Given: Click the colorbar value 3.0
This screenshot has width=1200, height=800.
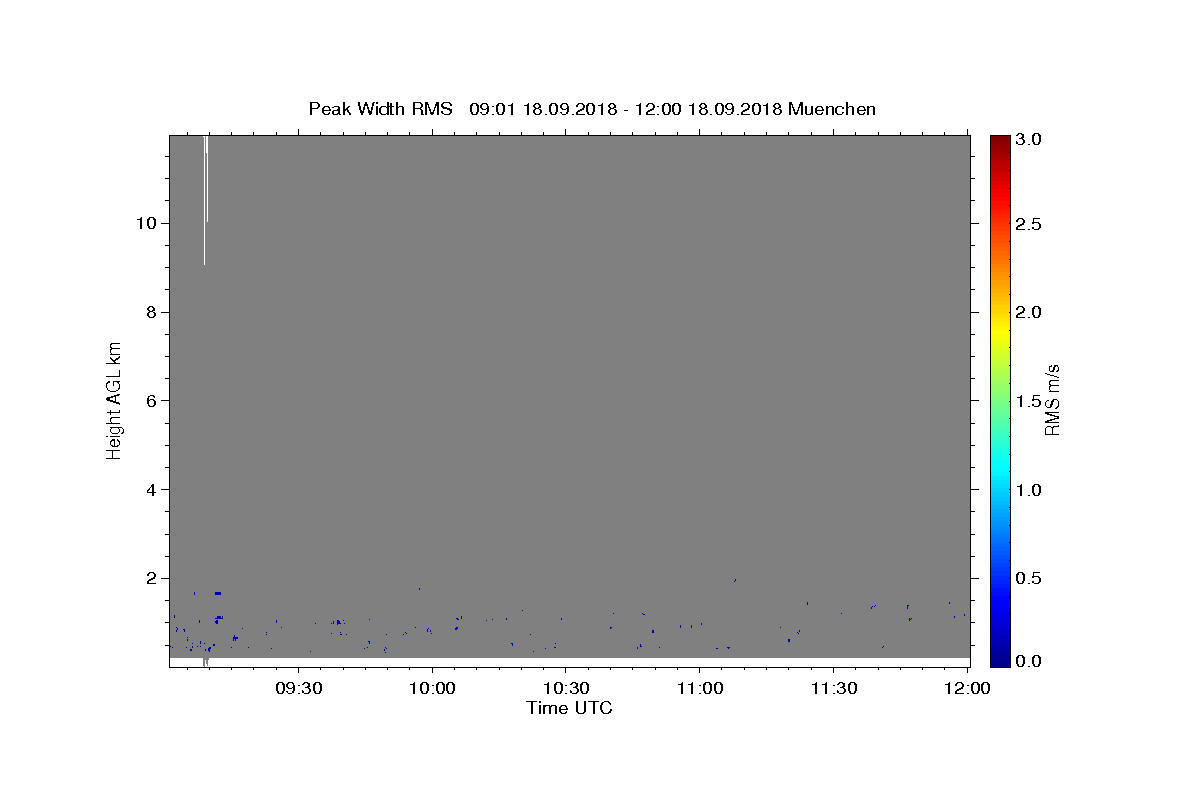Looking at the screenshot, I should point(1029,139).
